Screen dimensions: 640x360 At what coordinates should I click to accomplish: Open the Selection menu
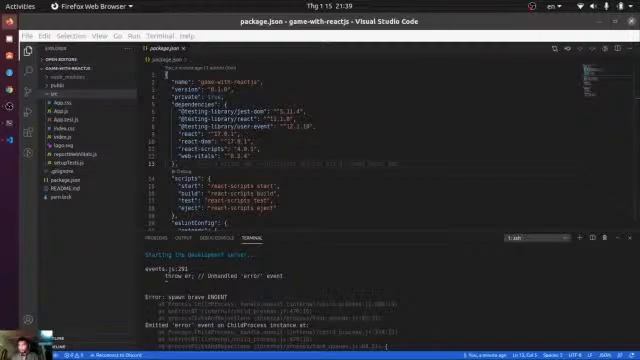(x=71, y=36)
